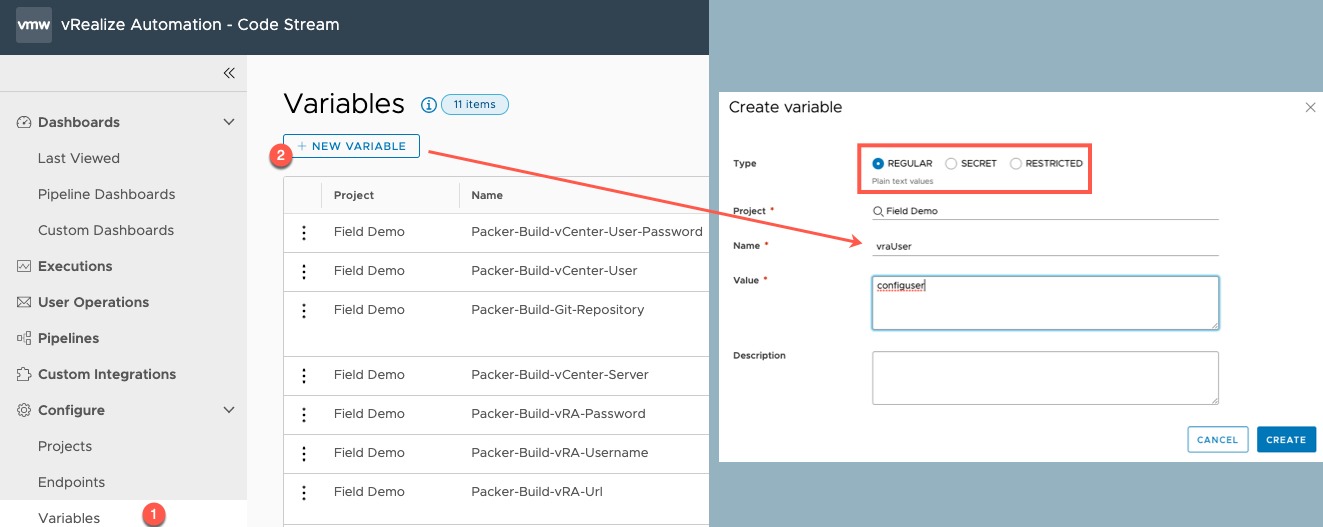The height and width of the screenshot is (527, 1323).
Task: Collapse the Dashboards section chevron
Action: [x=229, y=122]
